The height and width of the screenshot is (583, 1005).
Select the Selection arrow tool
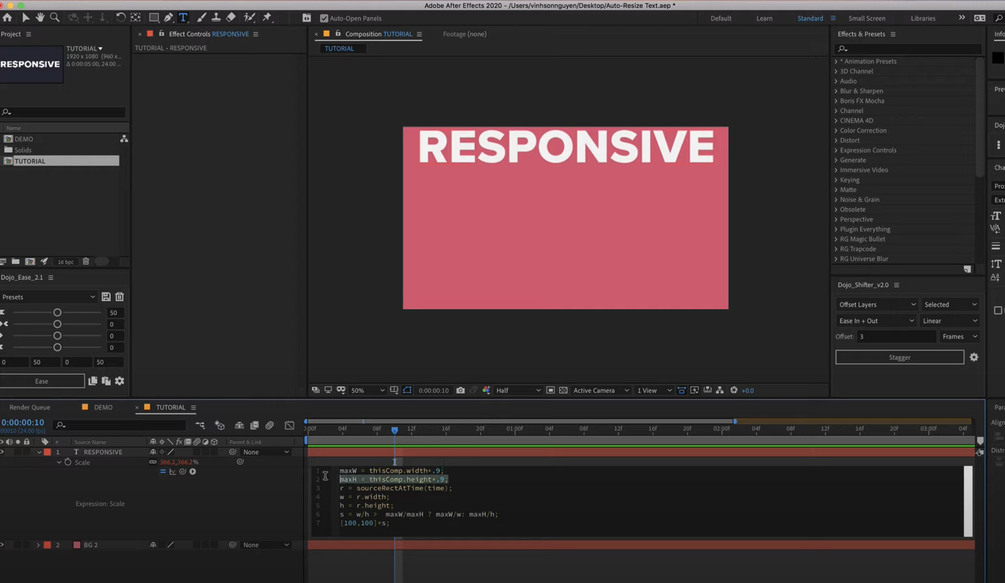pyautogui.click(x=25, y=18)
